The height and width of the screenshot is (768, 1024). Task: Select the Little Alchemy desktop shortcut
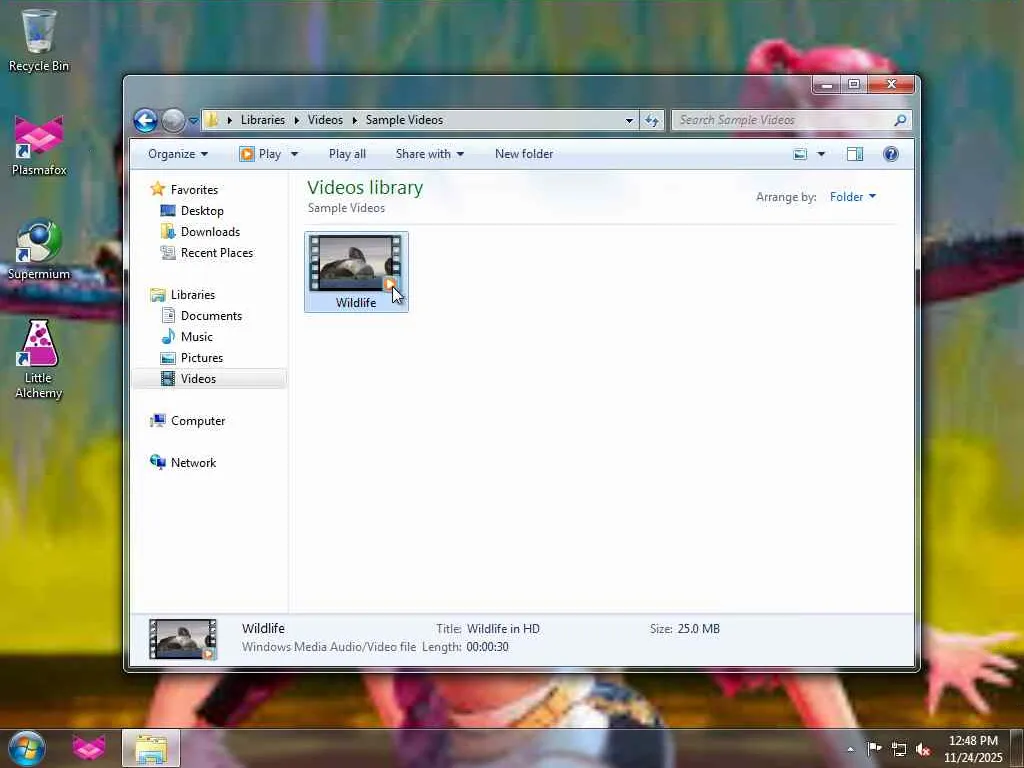tap(39, 359)
